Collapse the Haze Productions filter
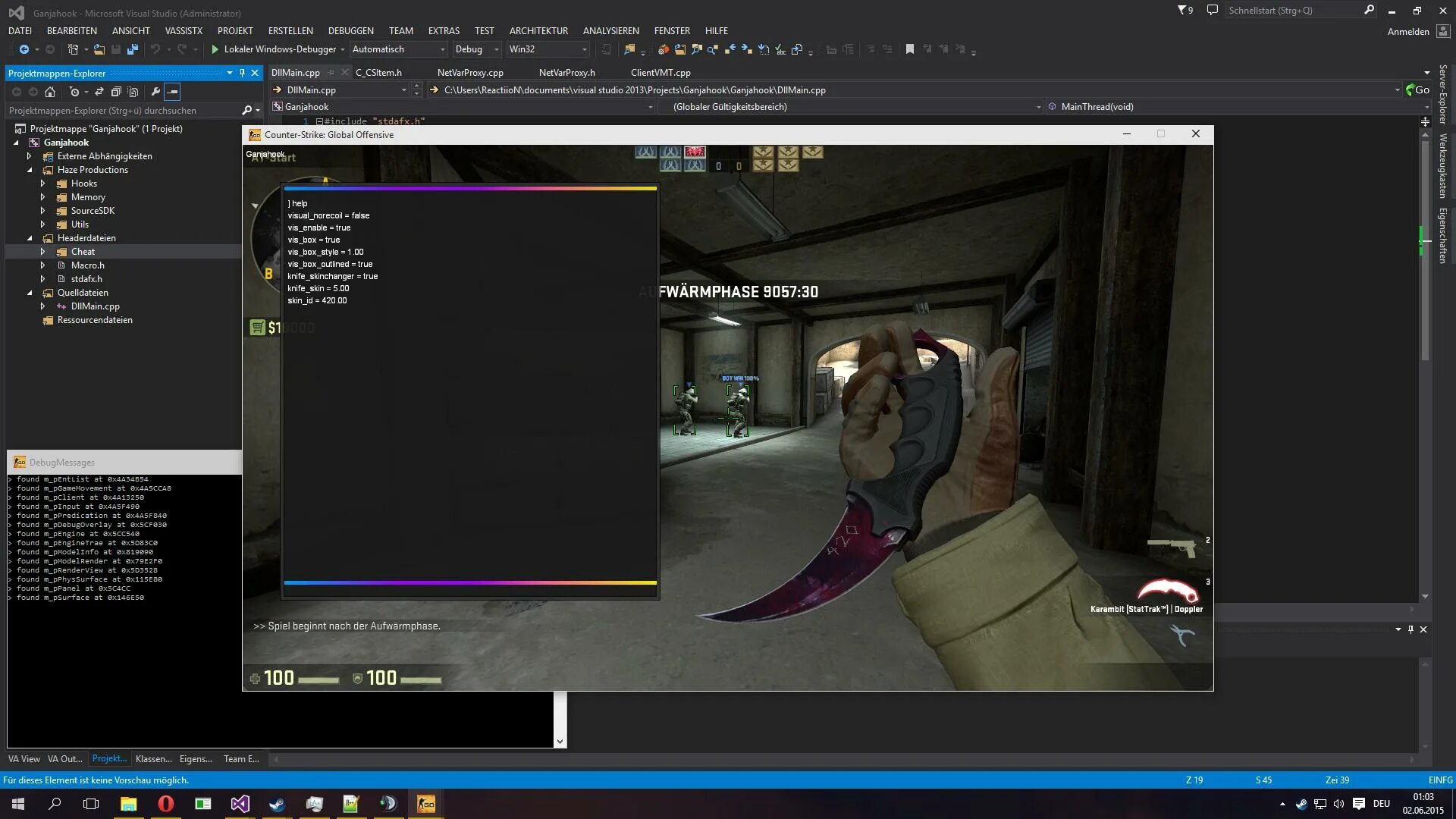The width and height of the screenshot is (1456, 819). coord(30,170)
